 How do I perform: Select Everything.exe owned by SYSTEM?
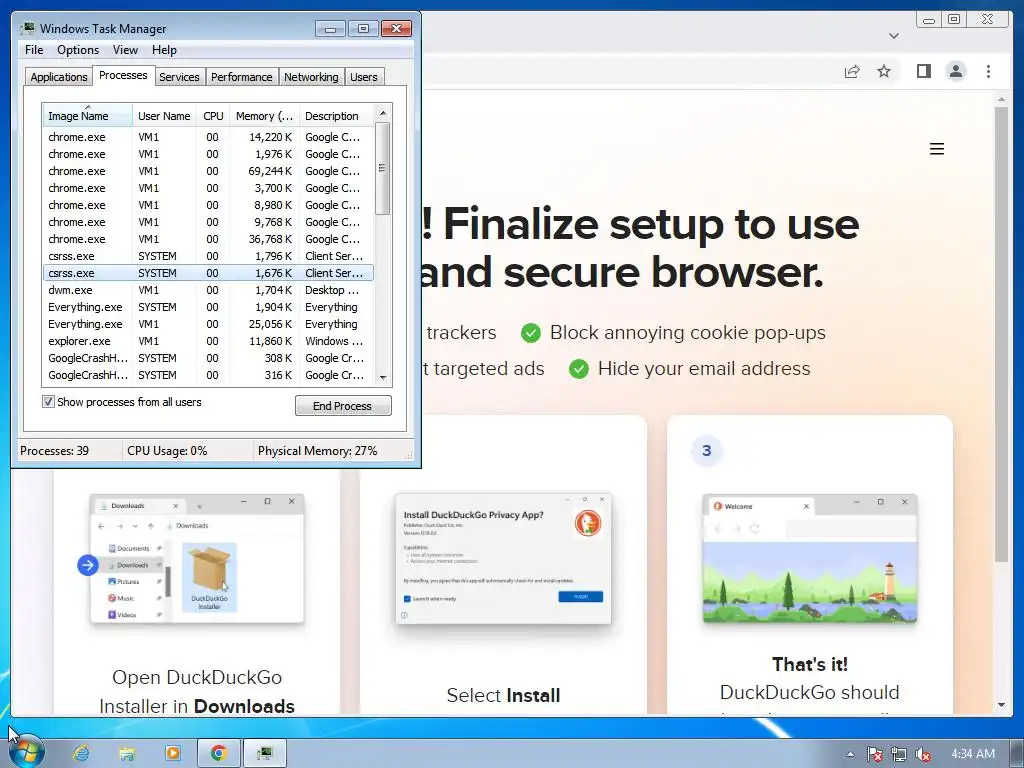(208, 307)
